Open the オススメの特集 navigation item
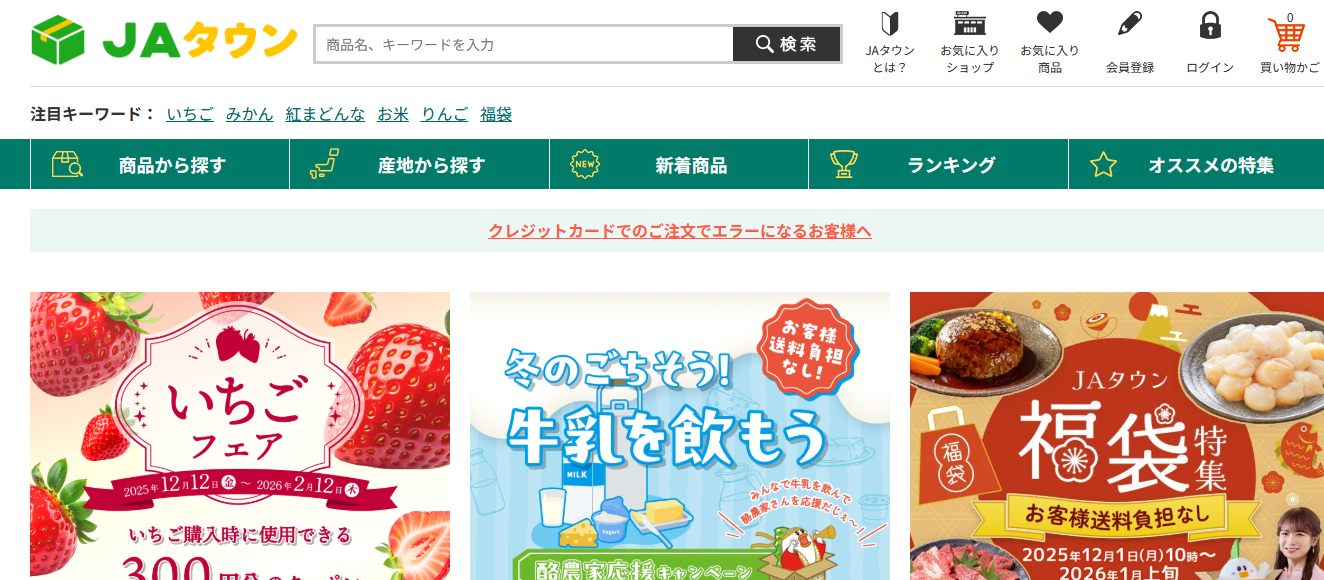 1196,165
